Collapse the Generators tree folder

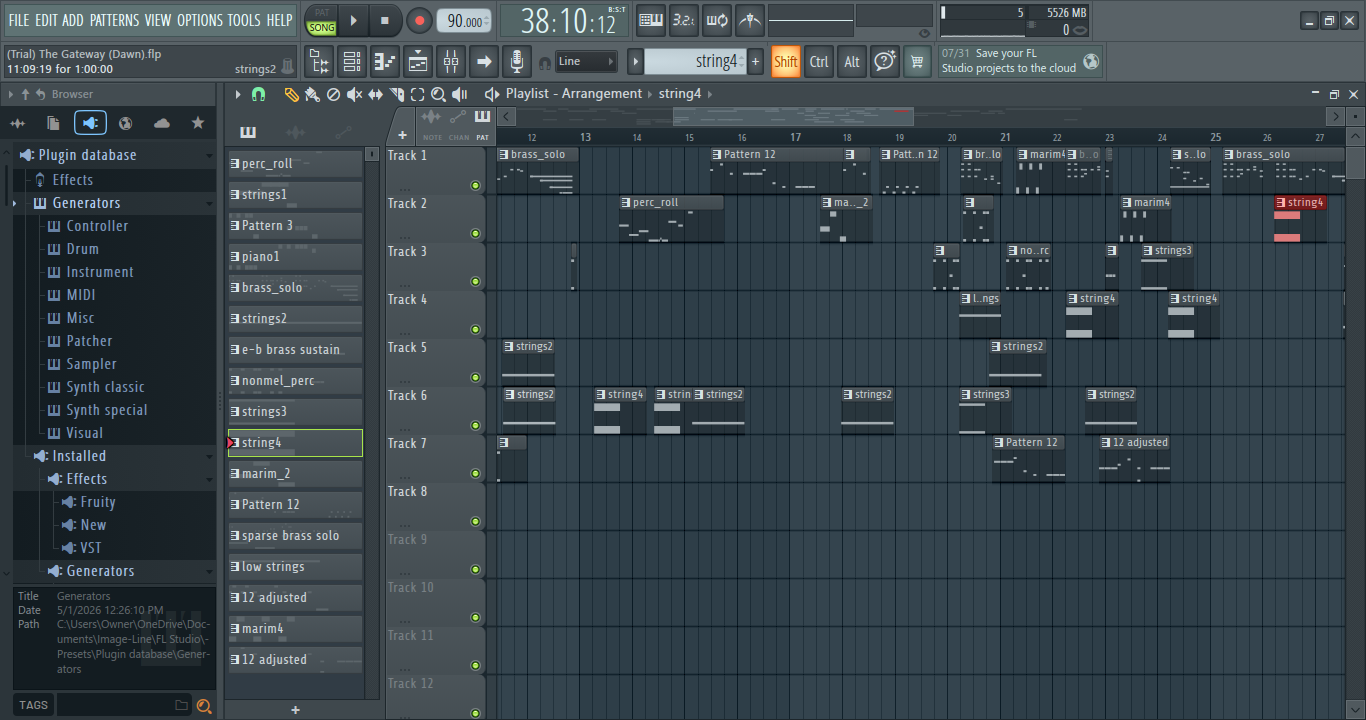click(86, 203)
